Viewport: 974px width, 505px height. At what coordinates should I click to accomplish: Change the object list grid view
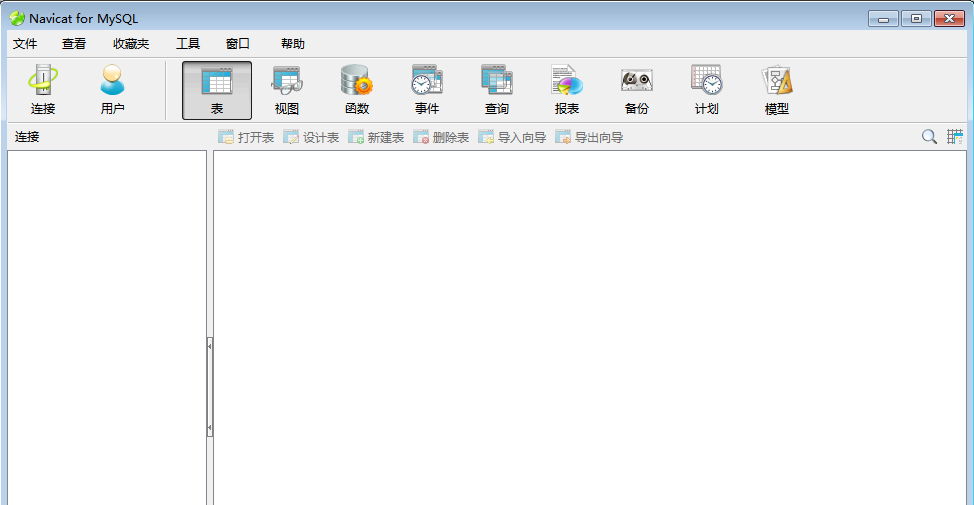pyautogui.click(x=955, y=137)
